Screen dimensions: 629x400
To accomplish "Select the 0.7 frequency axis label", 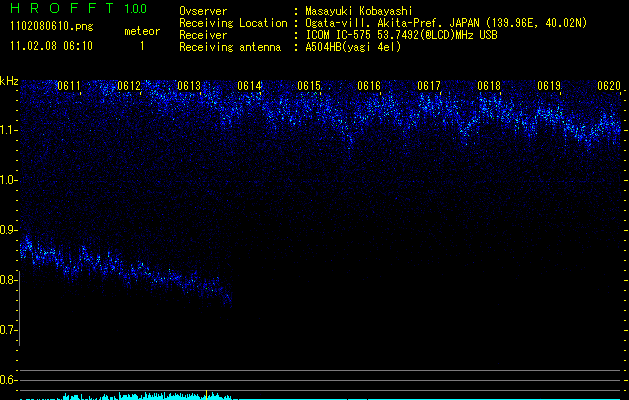I will click(9, 330).
